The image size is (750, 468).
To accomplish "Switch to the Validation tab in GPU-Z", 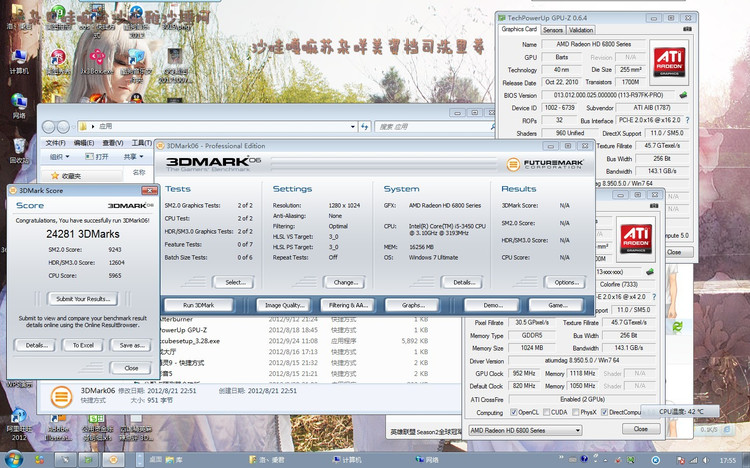I will [581, 30].
